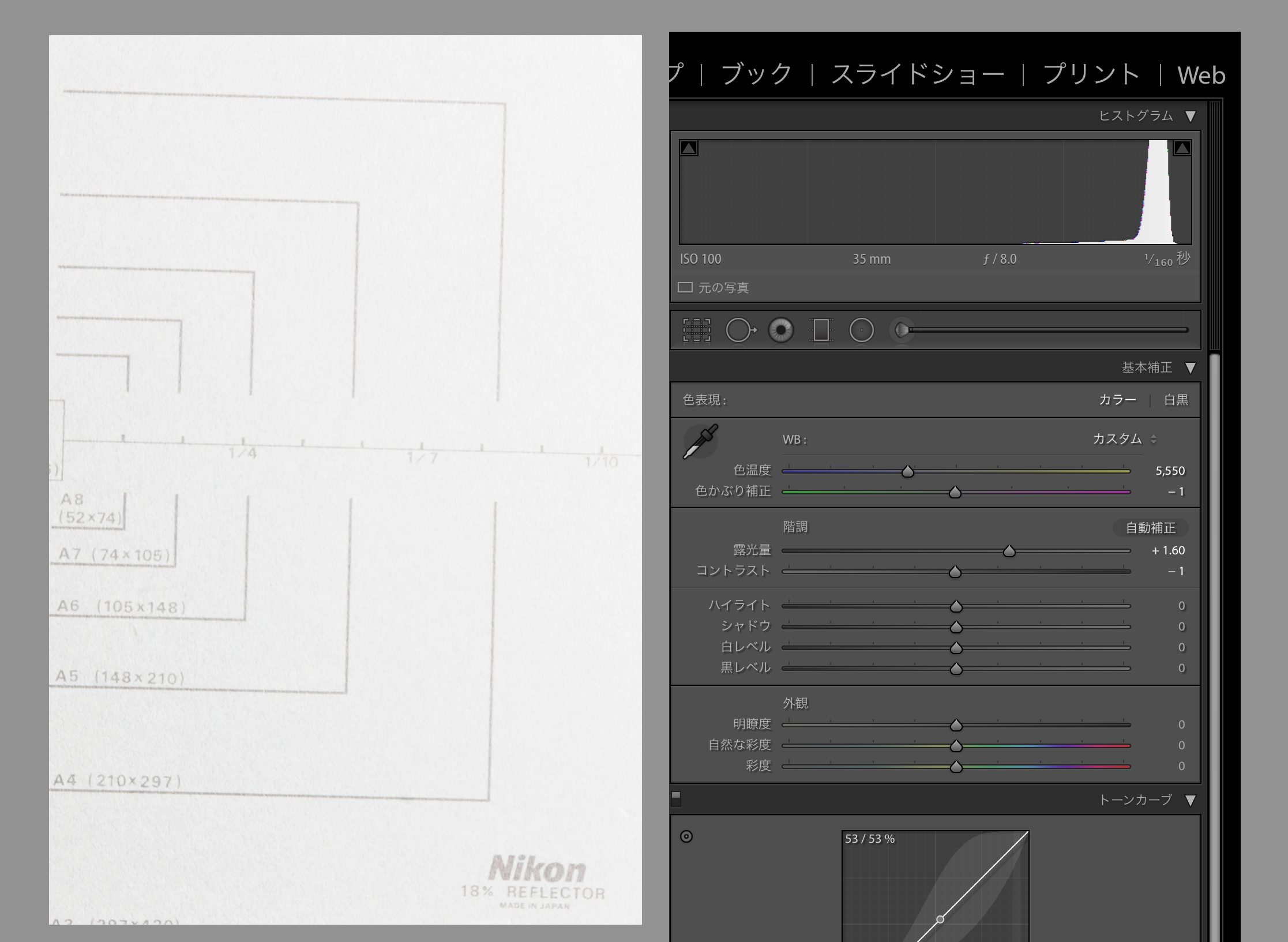Collapse the ヒストグラム panel
This screenshot has height=942, width=1288.
[x=1190, y=117]
